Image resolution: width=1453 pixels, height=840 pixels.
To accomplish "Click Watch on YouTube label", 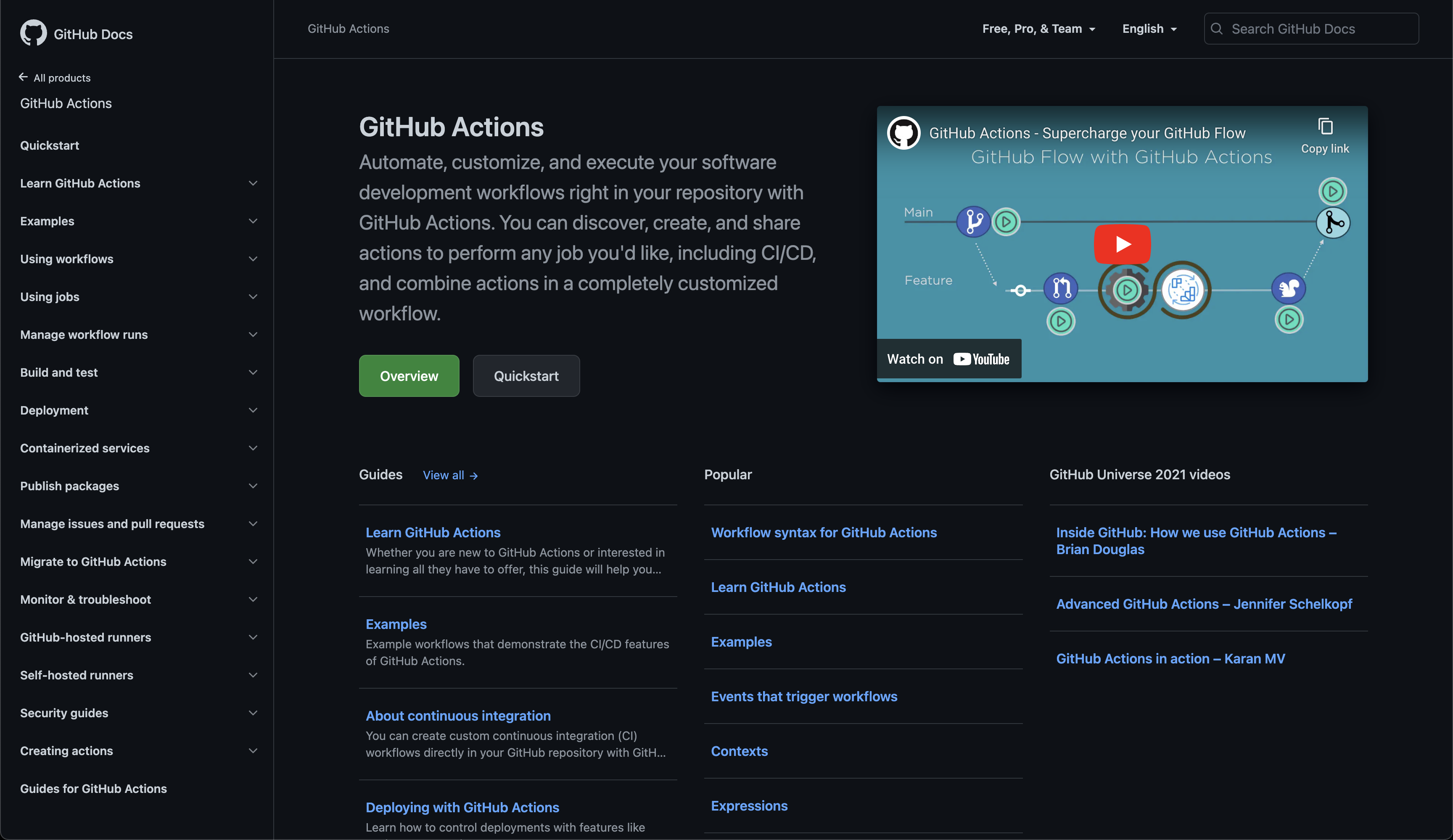I will click(x=948, y=359).
